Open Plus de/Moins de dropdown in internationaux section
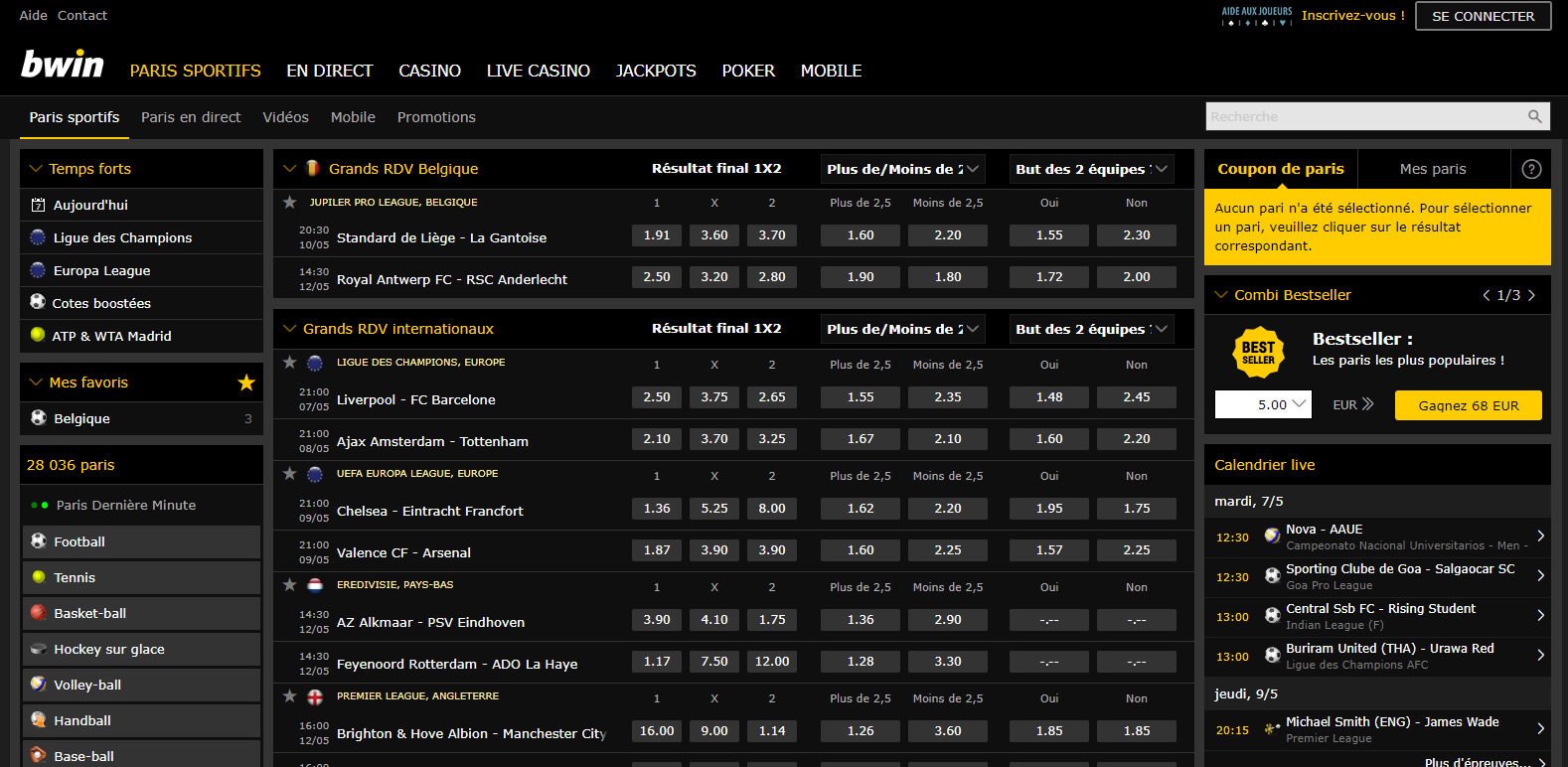Image resolution: width=1568 pixels, height=767 pixels. 903,329
